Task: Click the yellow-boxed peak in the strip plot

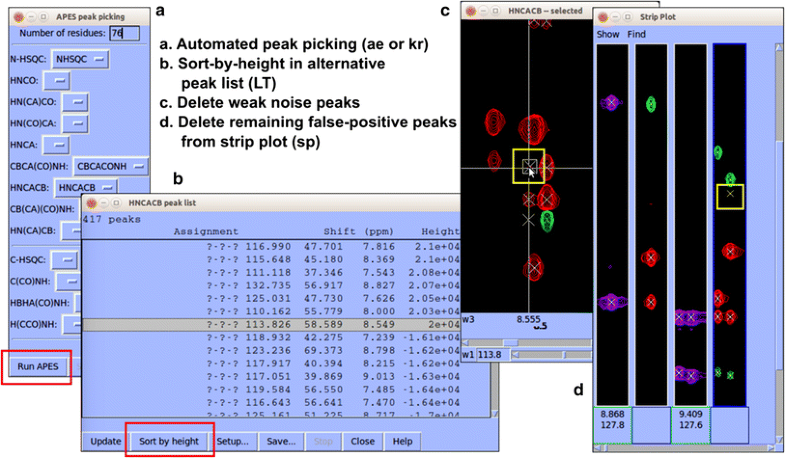Action: click(730, 194)
